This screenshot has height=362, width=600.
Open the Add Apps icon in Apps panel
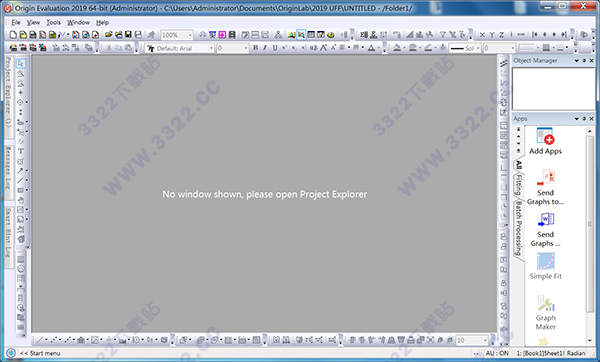[x=545, y=141]
